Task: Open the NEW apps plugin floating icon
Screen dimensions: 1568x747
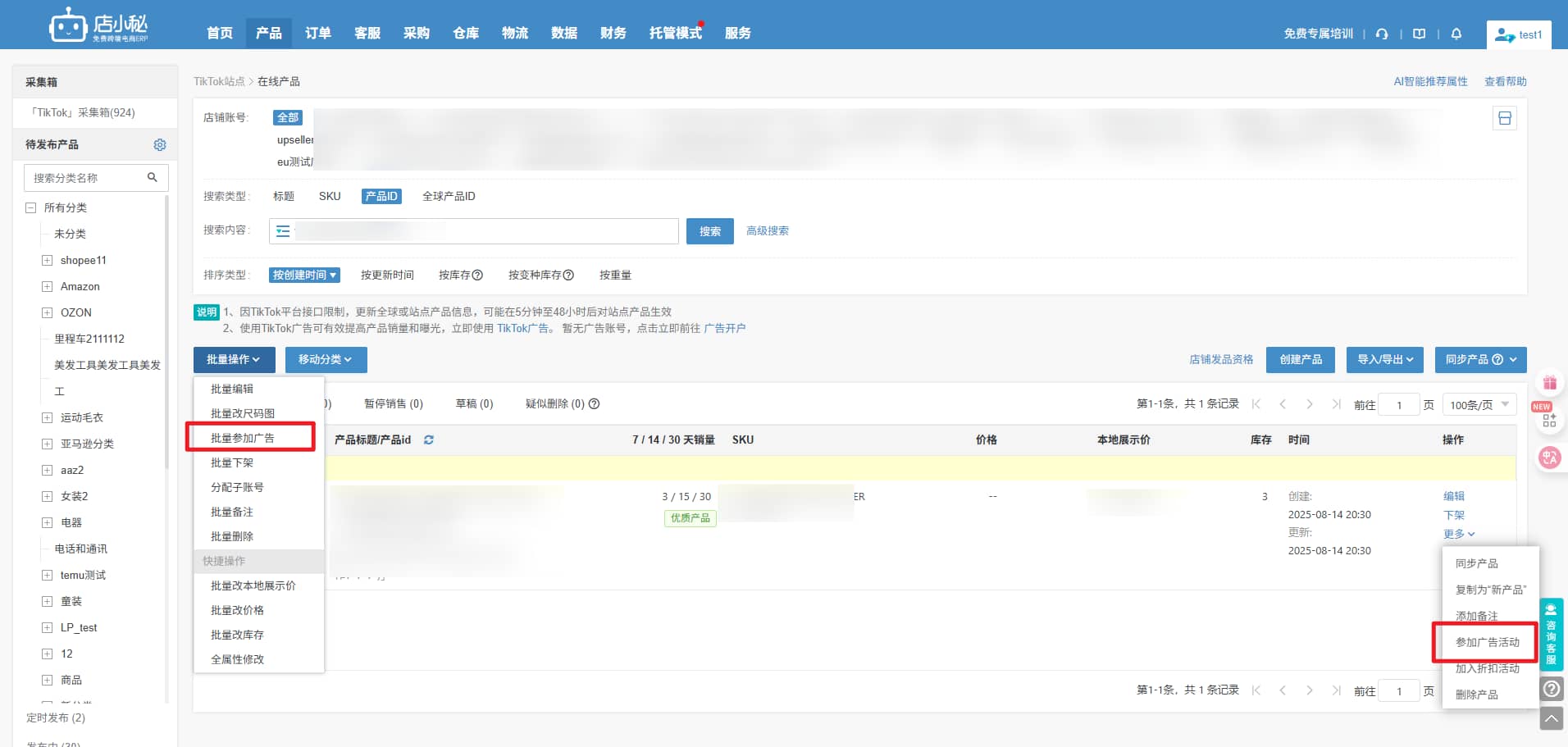Action: (x=1548, y=420)
